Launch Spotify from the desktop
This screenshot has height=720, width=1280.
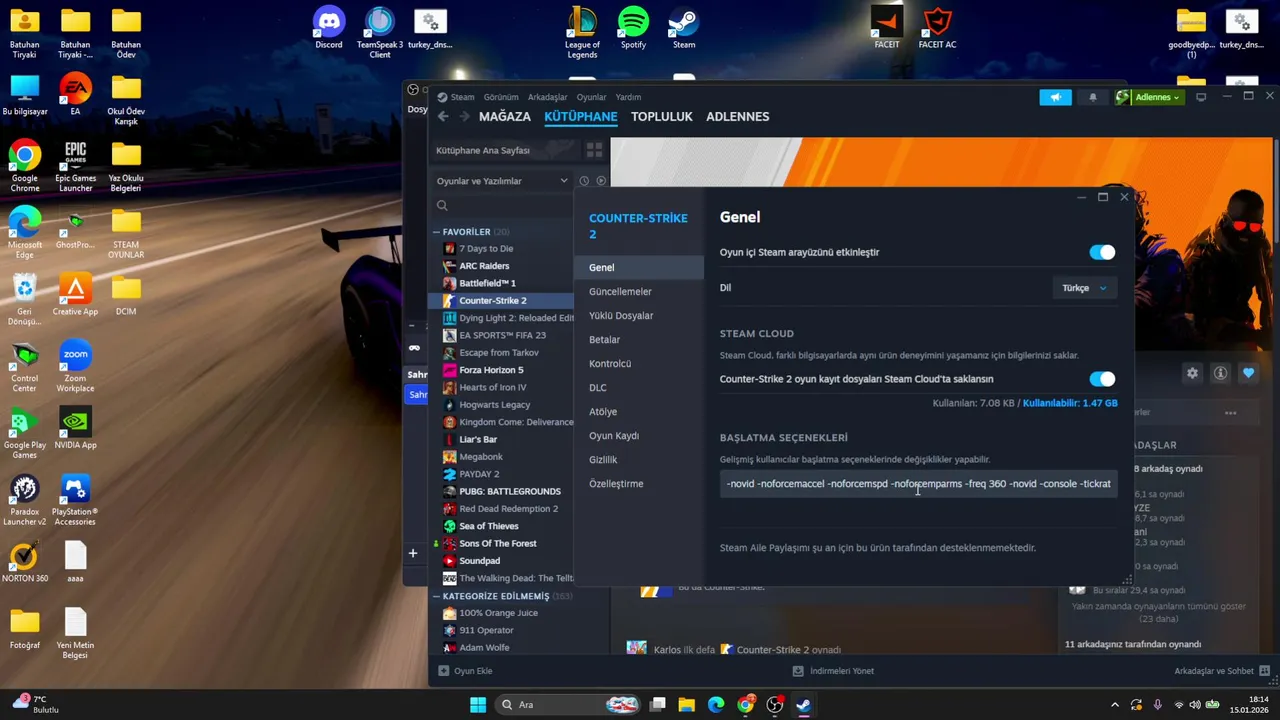(633, 27)
